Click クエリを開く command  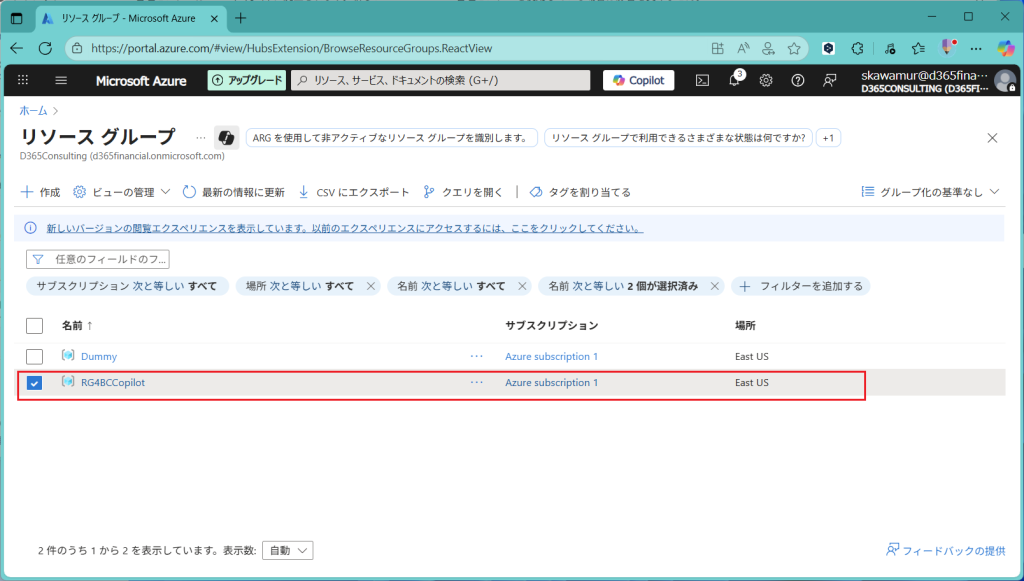pyautogui.click(x=463, y=192)
